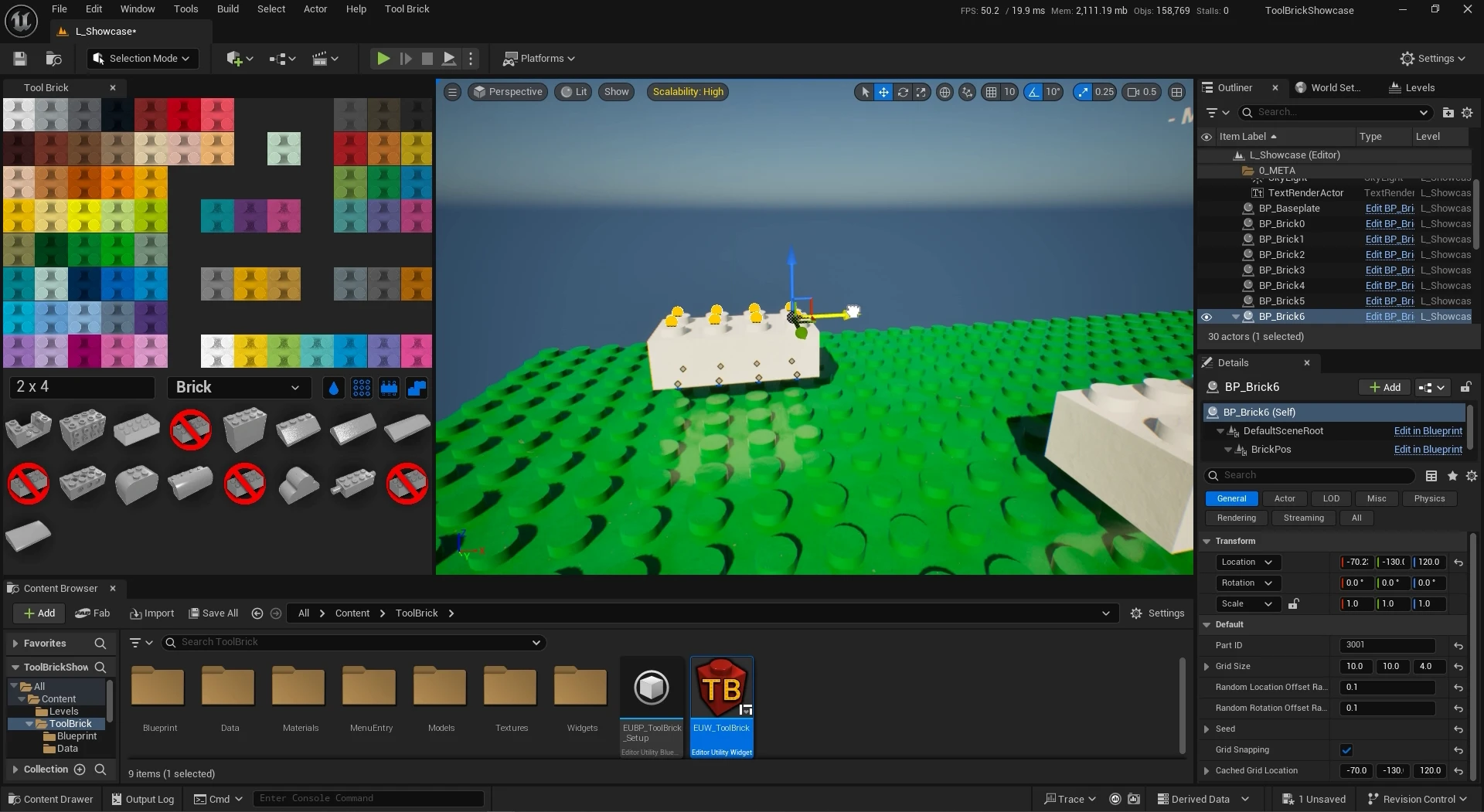The width and height of the screenshot is (1484, 812).
Task: Choose the select mode cursor tool in the viewport
Action: (x=865, y=92)
